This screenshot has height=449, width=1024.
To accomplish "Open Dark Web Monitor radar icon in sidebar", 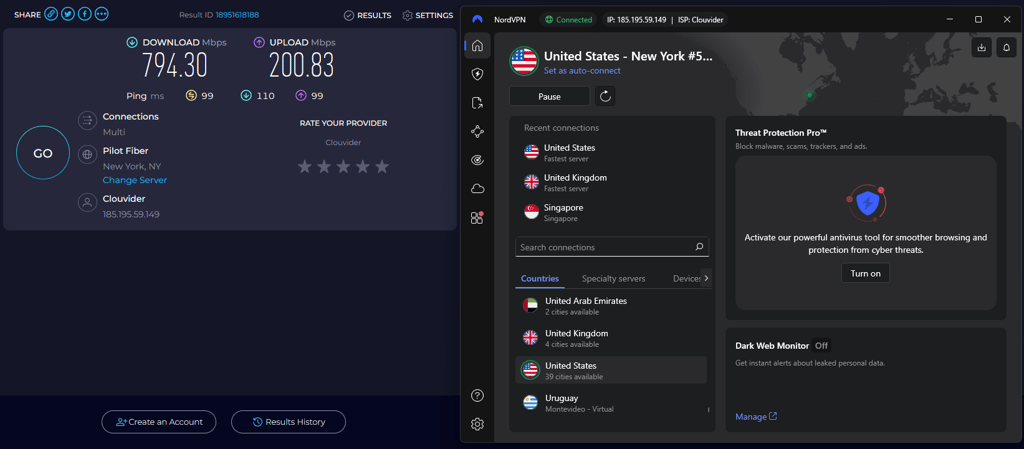I will pos(477,160).
